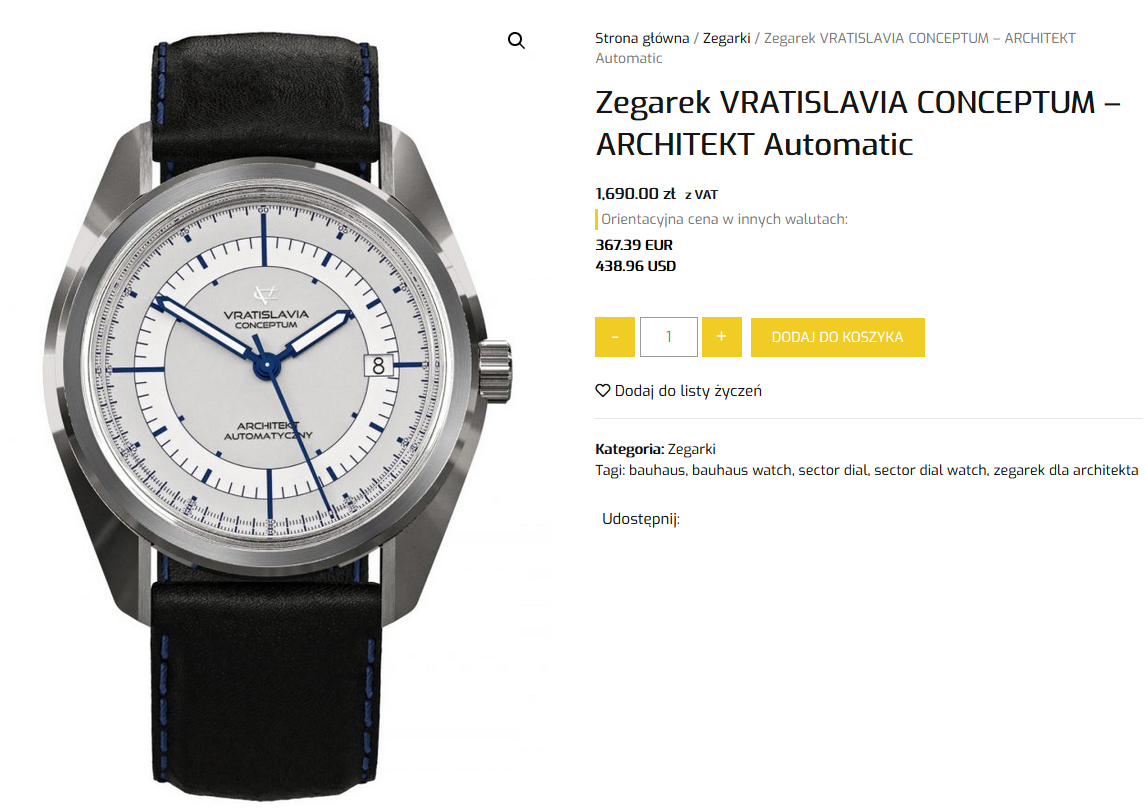The height and width of the screenshot is (810, 1146).
Task: Click the 1,690.00 zł price text
Action: coord(635,194)
